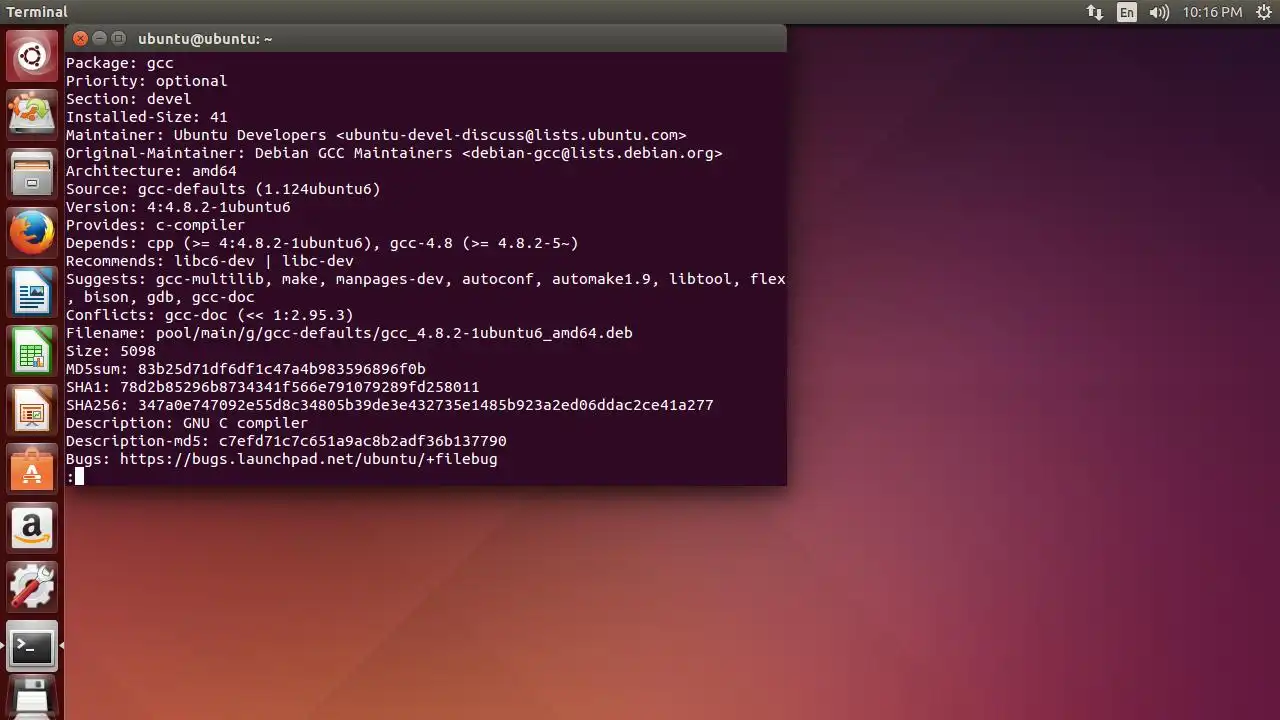Click the Description-md5 line
Viewport: 1280px width, 720px height.
286,441
